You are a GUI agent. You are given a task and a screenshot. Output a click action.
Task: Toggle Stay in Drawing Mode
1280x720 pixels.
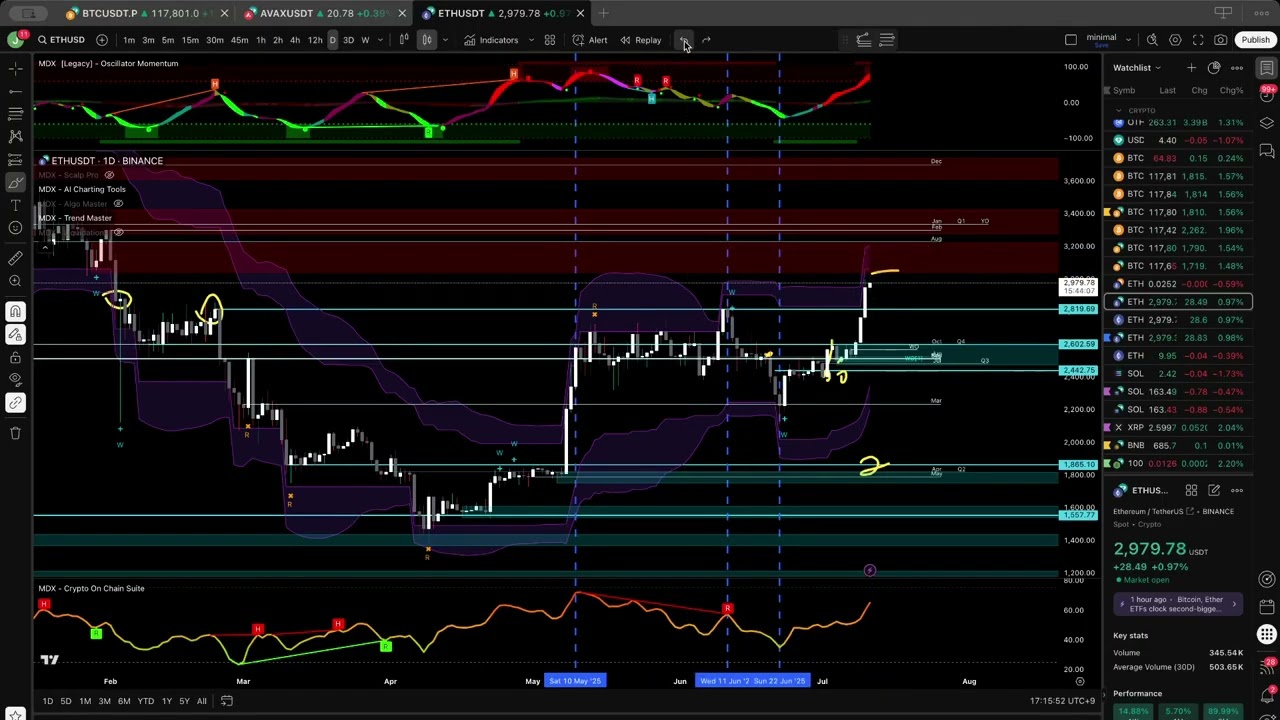click(15, 335)
